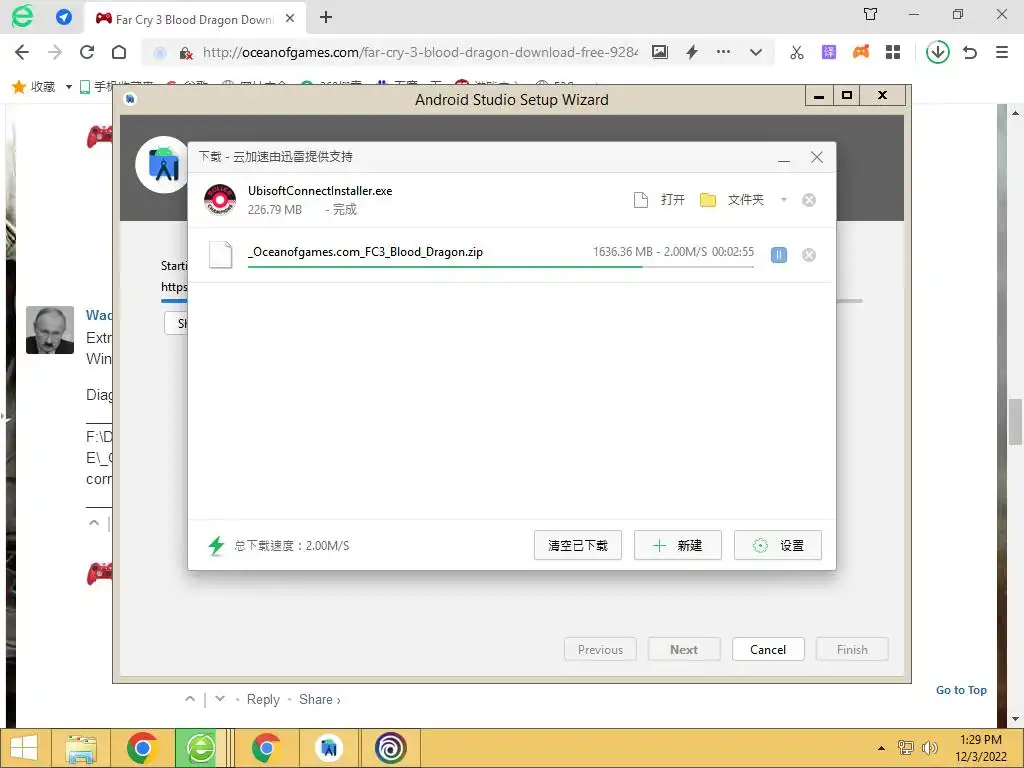Click the blue compass pinned tab icon
Viewport: 1024px width, 768px height.
pyautogui.click(x=64, y=17)
